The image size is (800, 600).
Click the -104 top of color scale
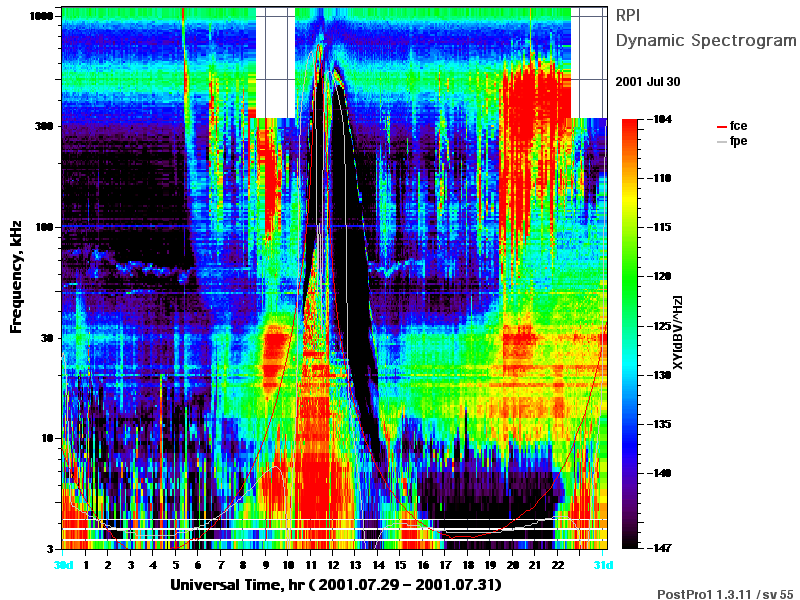tap(660, 119)
